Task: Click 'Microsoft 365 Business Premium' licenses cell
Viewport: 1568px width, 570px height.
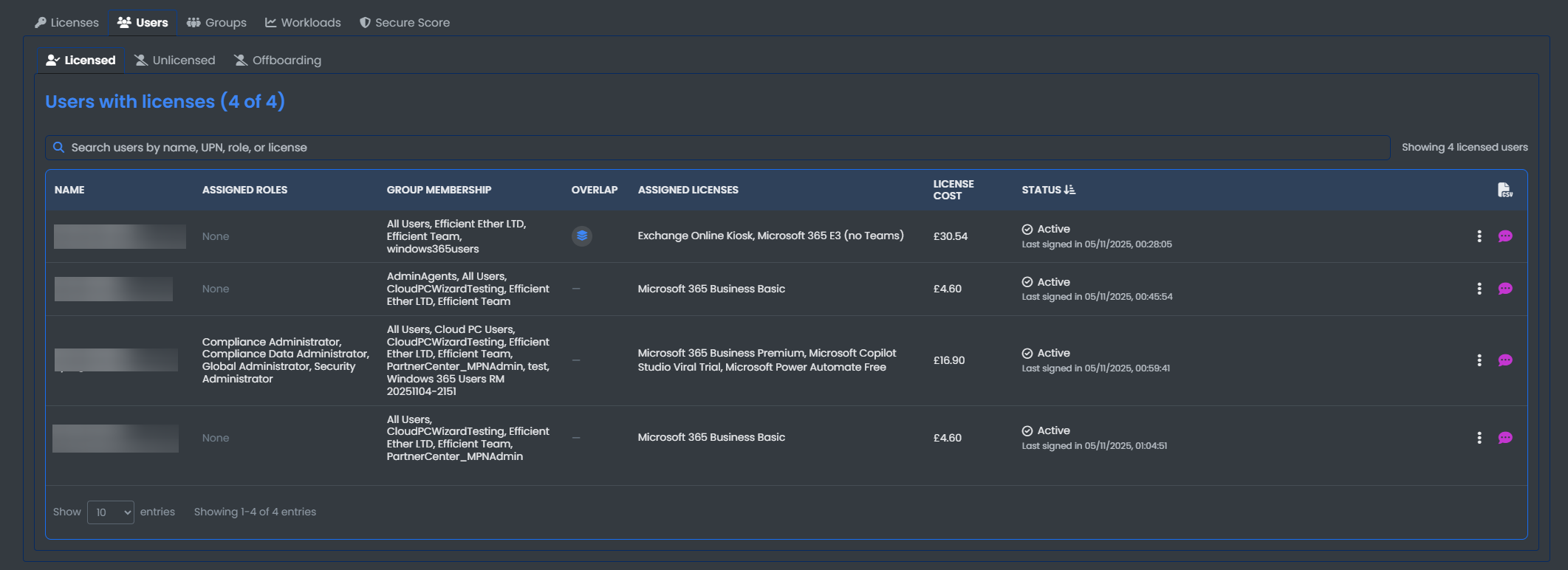Action: pos(767,360)
